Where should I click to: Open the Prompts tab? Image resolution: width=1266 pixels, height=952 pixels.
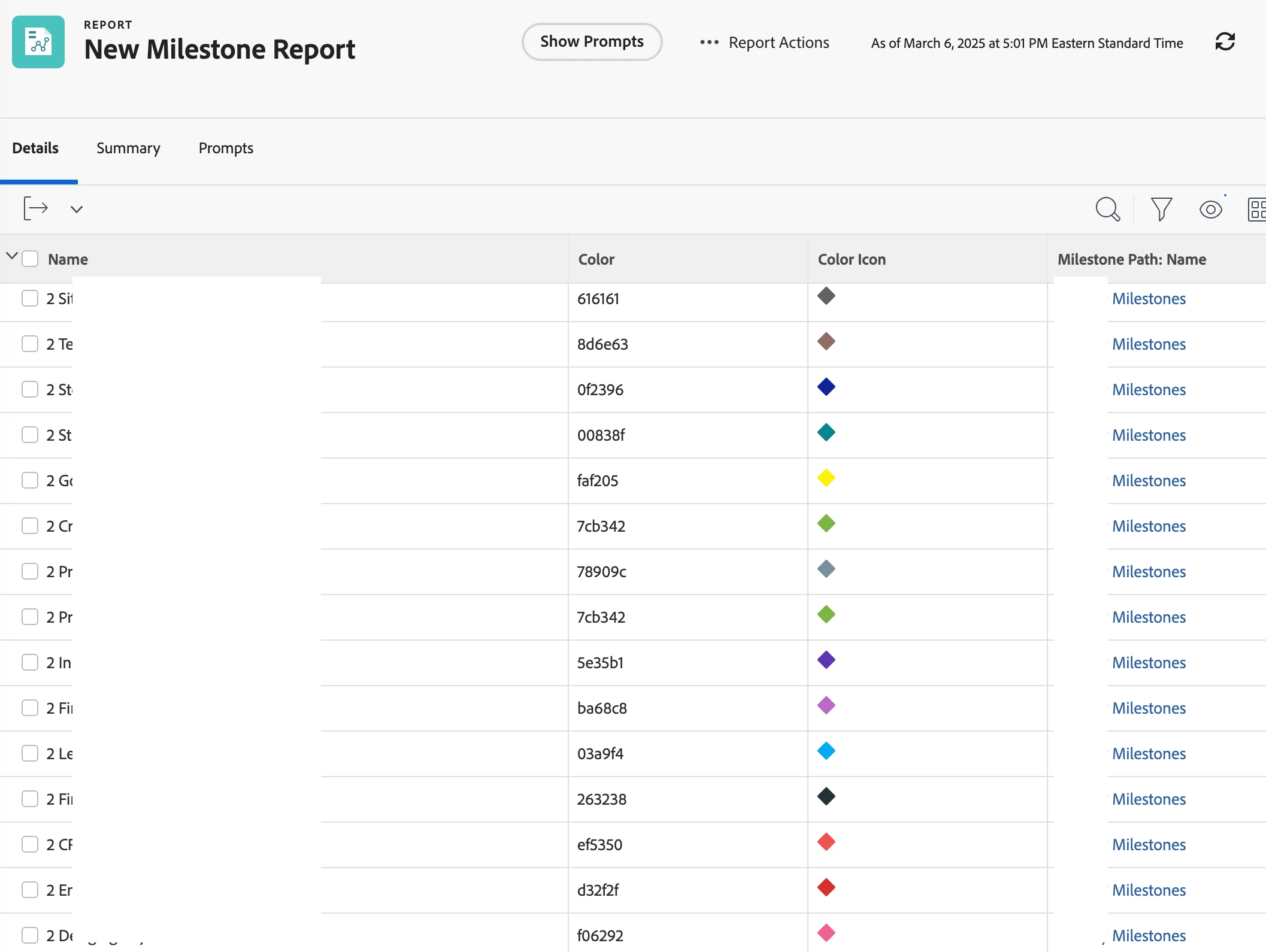pyautogui.click(x=226, y=148)
